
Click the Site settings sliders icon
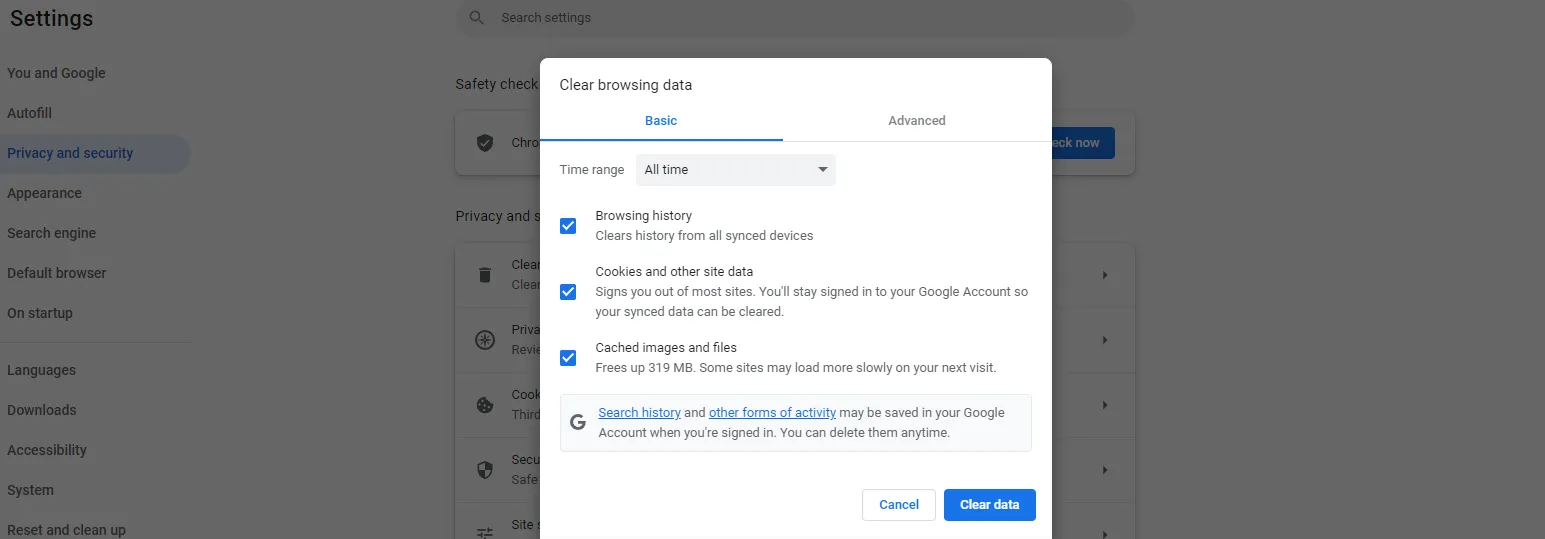click(x=485, y=532)
